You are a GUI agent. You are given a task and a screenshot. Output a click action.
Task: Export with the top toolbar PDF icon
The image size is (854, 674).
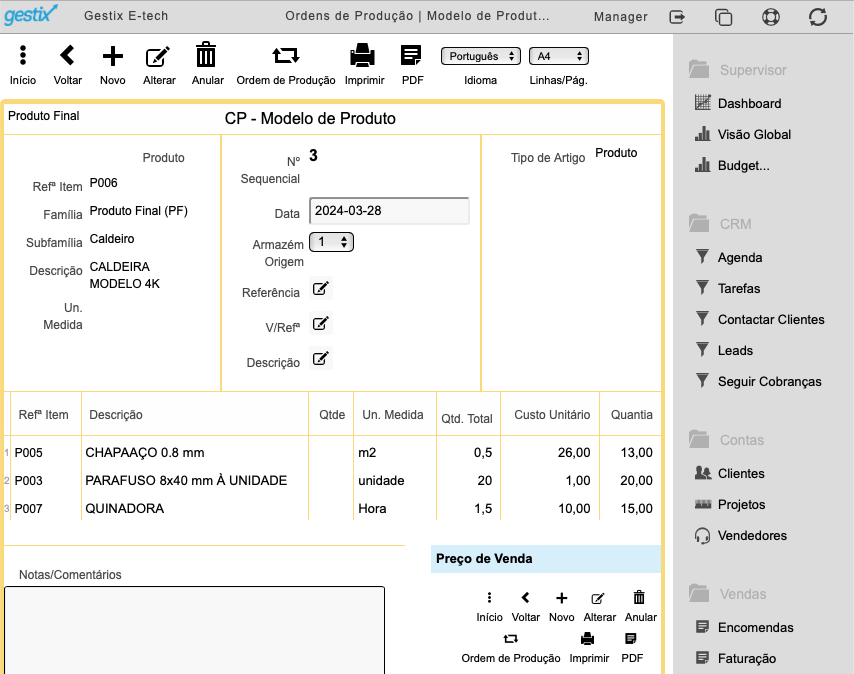(411, 56)
